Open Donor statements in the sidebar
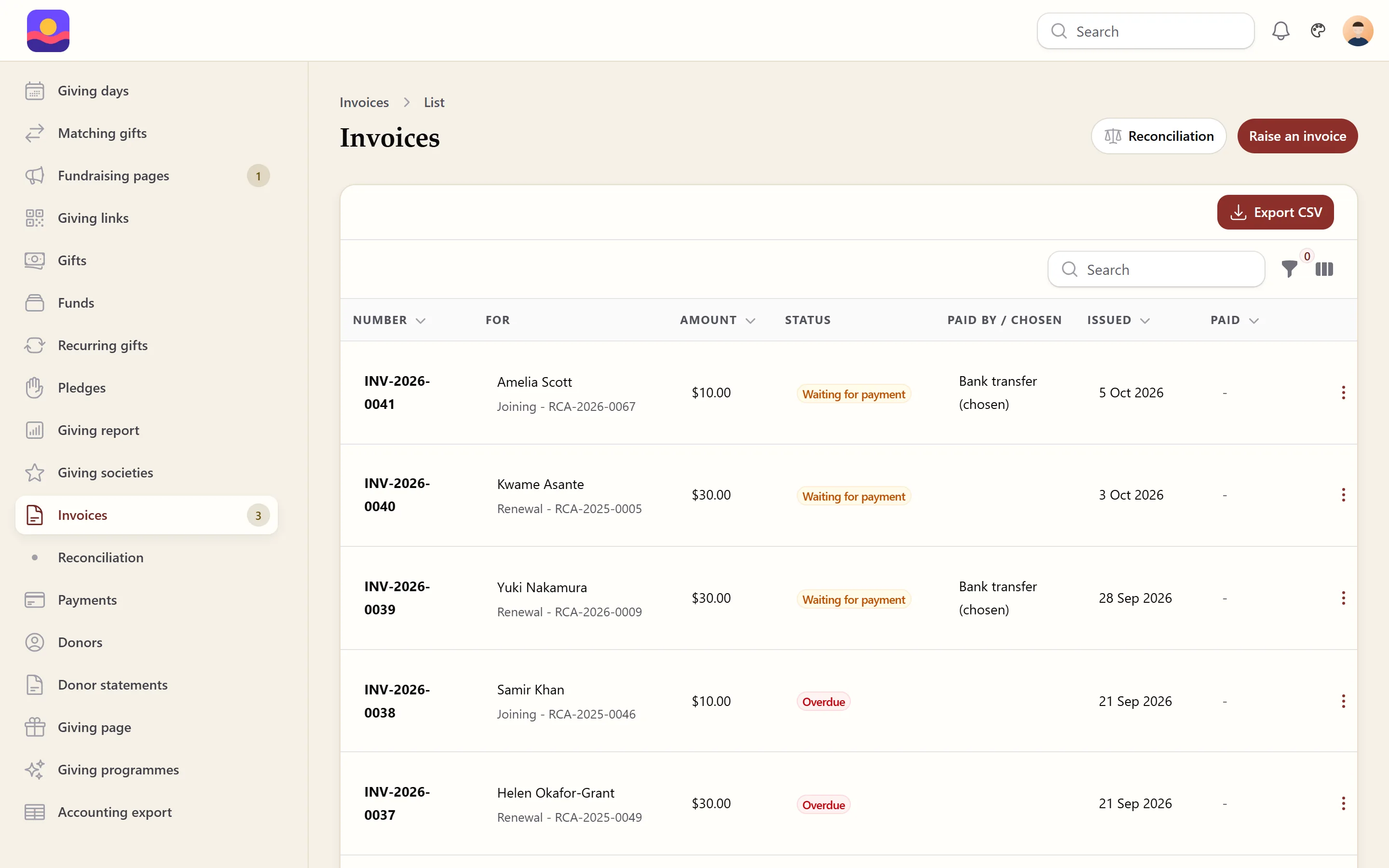The height and width of the screenshot is (868, 1389). click(x=146, y=685)
